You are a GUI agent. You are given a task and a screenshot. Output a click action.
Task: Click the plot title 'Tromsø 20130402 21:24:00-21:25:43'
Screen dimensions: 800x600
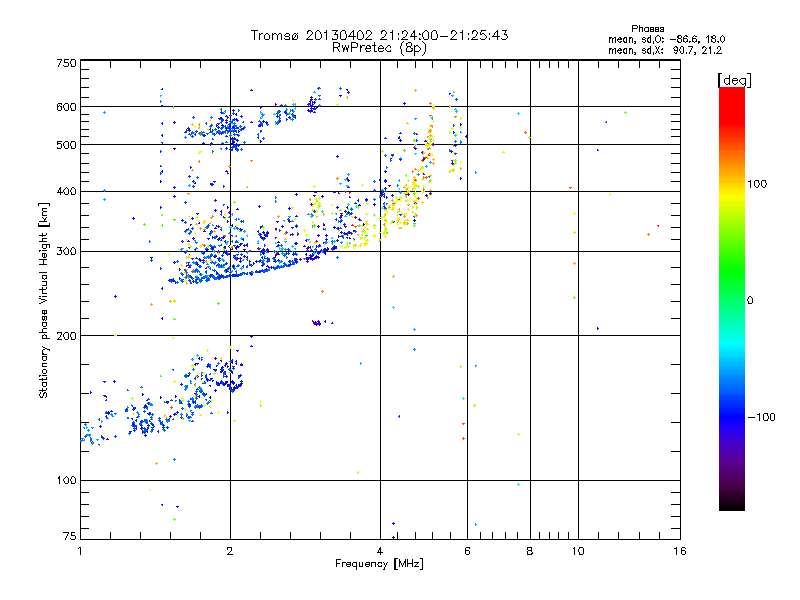pyautogui.click(x=379, y=35)
